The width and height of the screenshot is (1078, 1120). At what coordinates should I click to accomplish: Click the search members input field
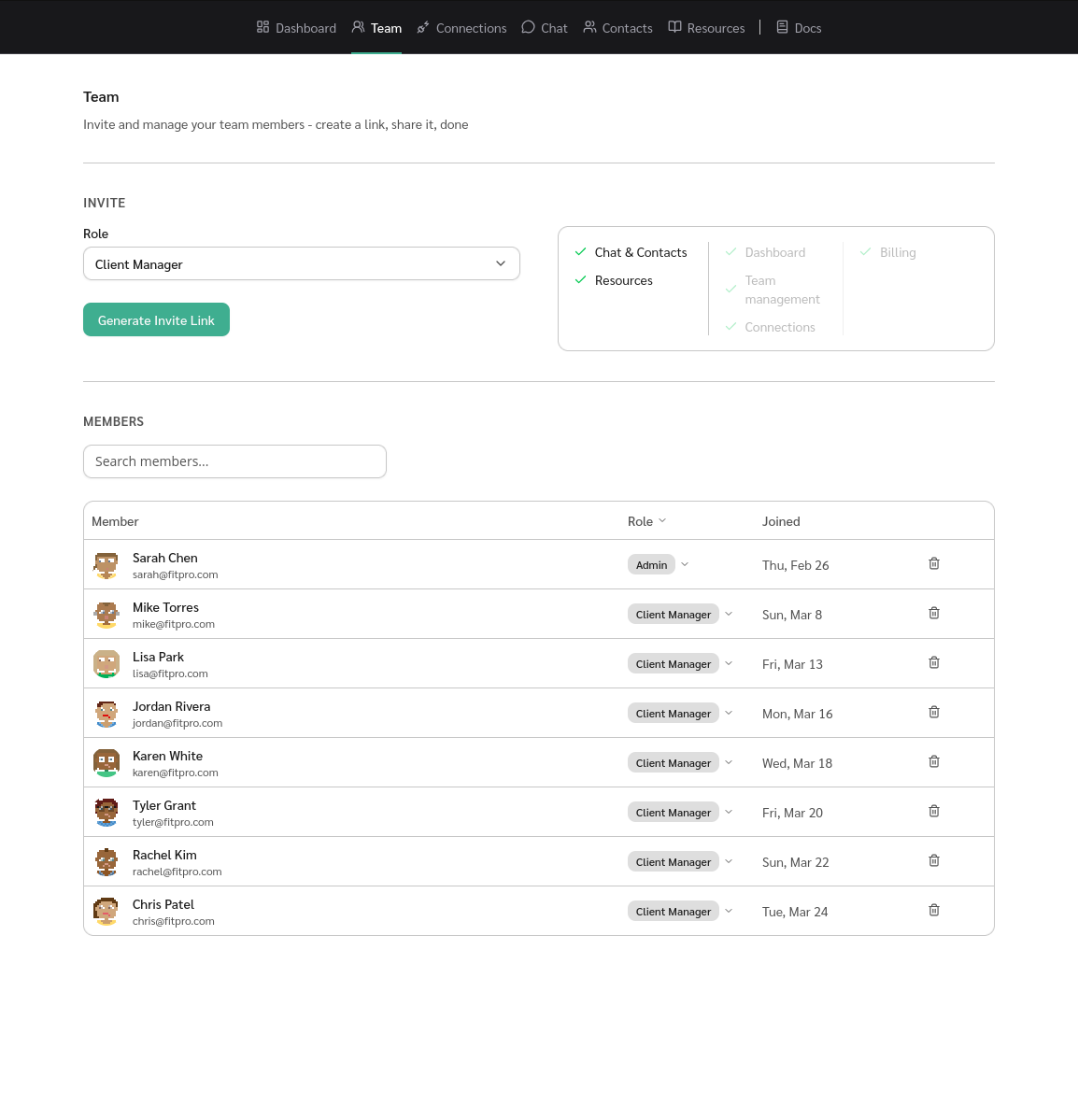coord(234,461)
